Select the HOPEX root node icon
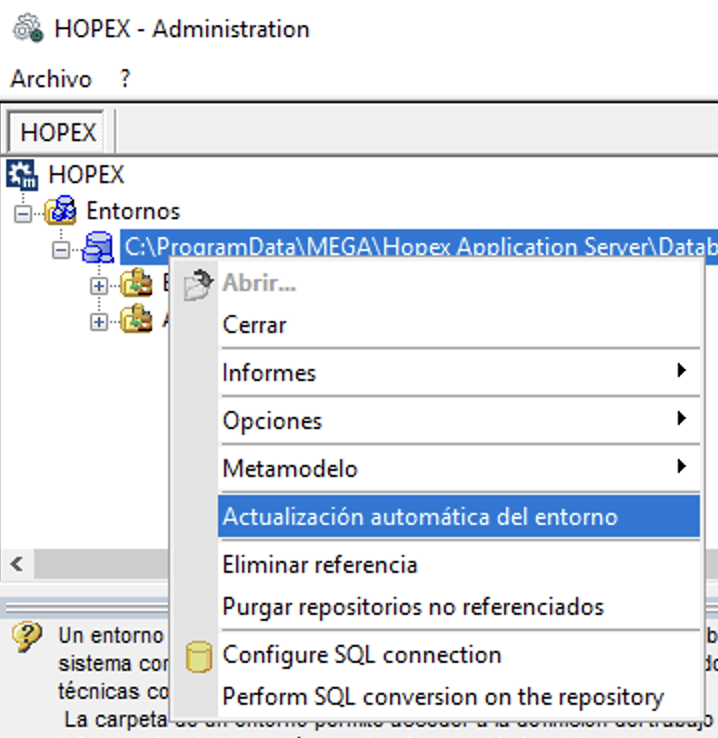This screenshot has height=738, width=718. 22,175
